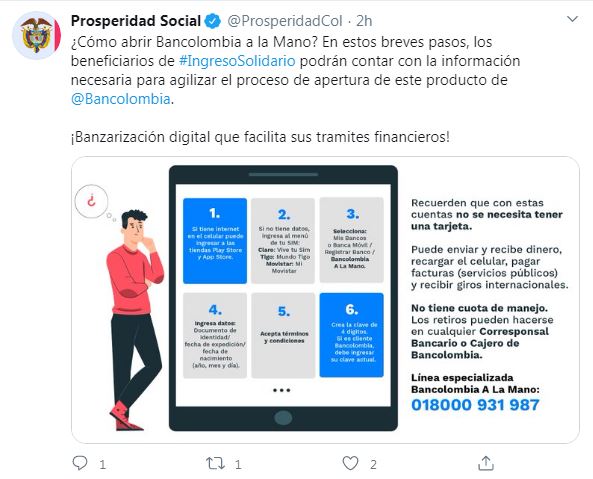Click the reply speech bubble icon
This screenshot has width=593, height=479.
(80, 463)
